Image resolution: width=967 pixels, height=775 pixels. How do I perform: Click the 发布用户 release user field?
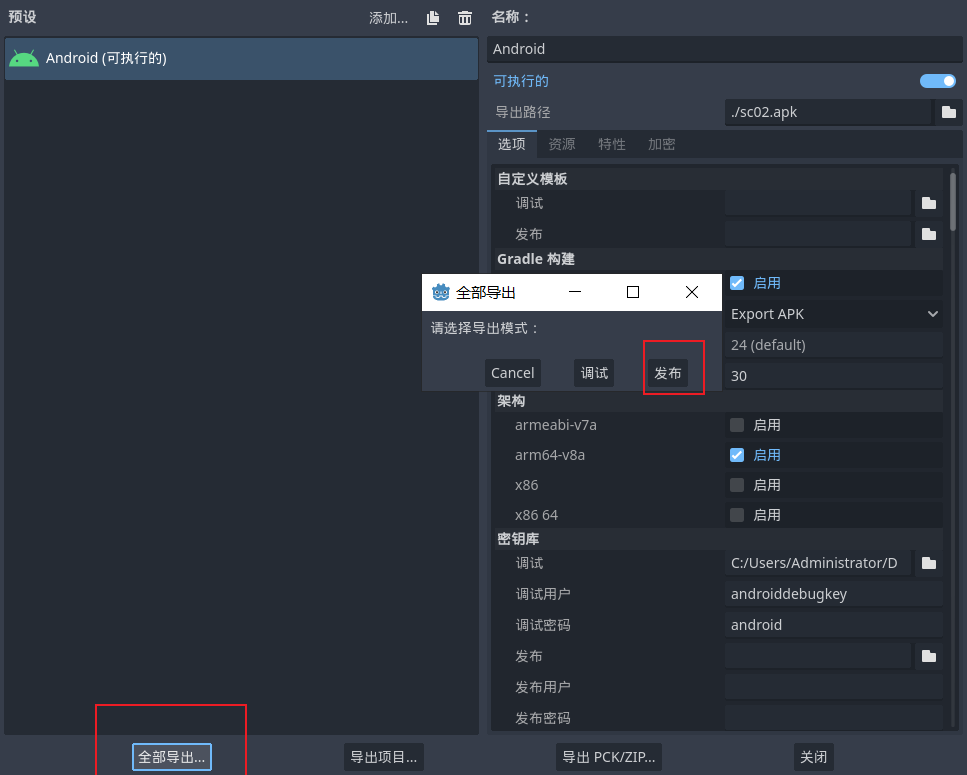click(x=834, y=687)
